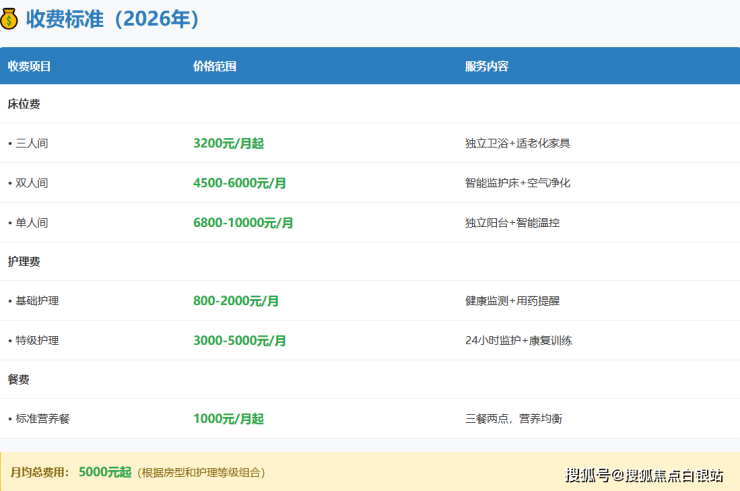This screenshot has width=740, height=491.
Task: Click the 3200元/月起 price
Action: pyautogui.click(x=228, y=143)
